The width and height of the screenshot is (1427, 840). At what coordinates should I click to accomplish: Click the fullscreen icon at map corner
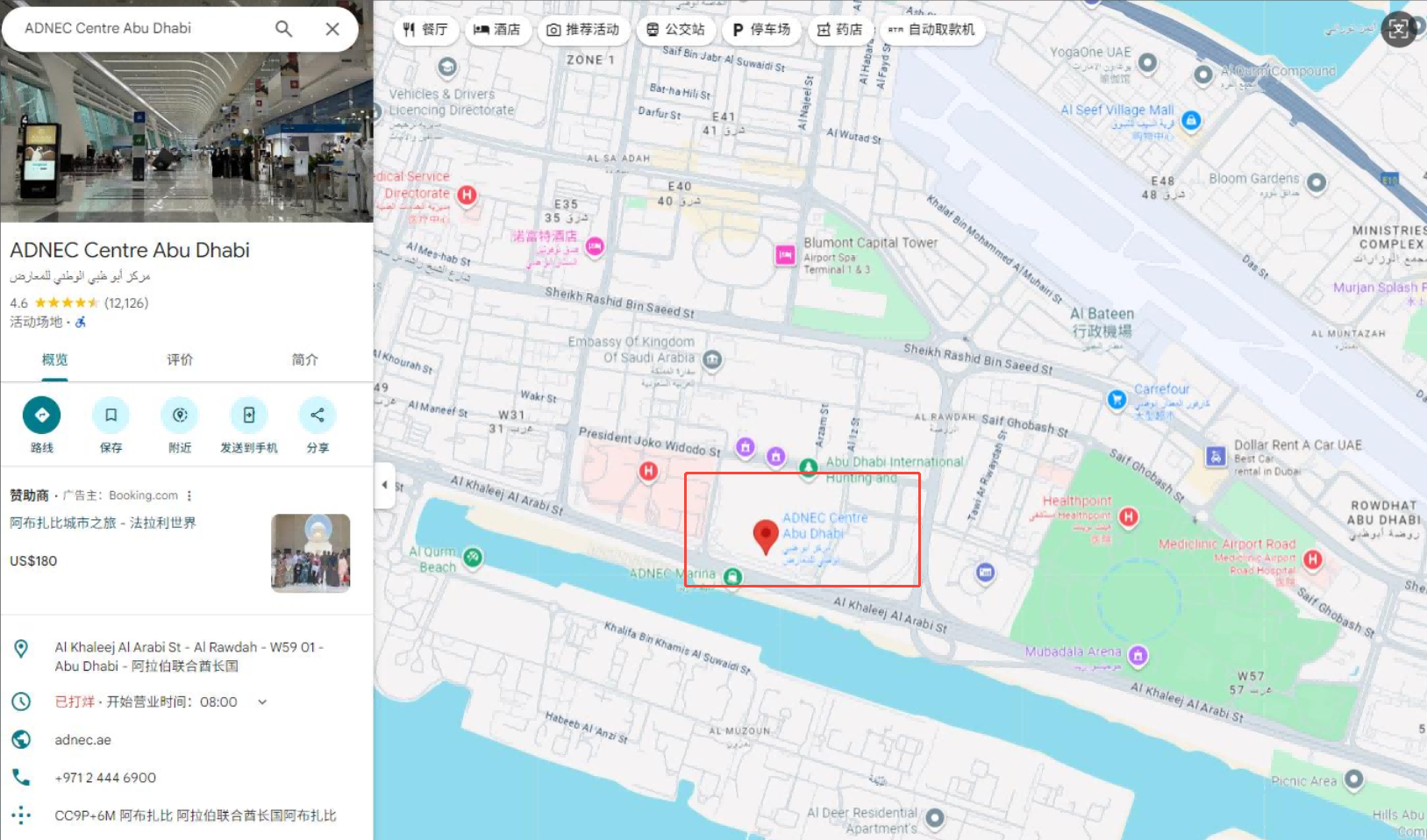pyautogui.click(x=1398, y=29)
